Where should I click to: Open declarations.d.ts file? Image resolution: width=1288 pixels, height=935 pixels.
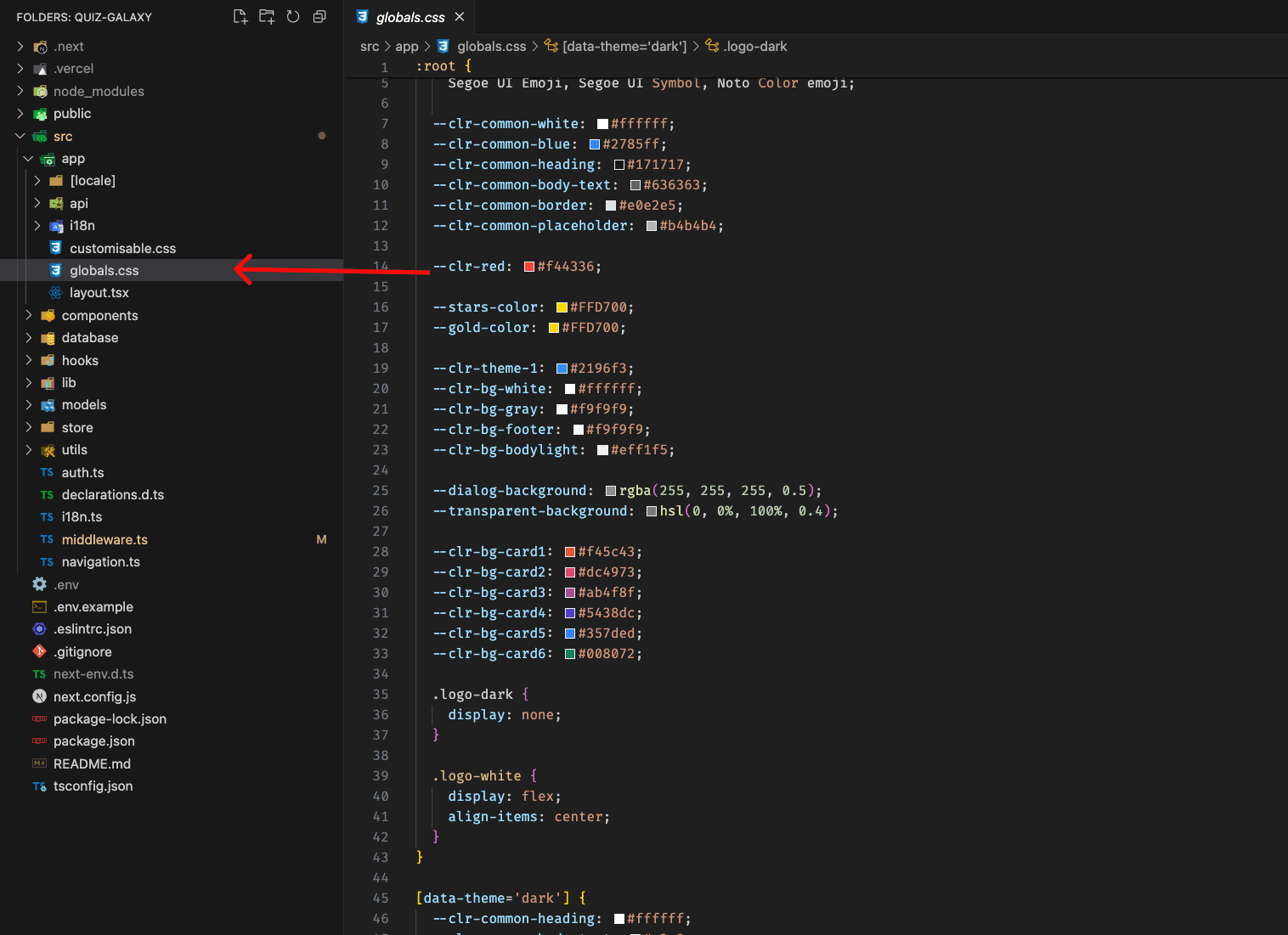(x=113, y=495)
